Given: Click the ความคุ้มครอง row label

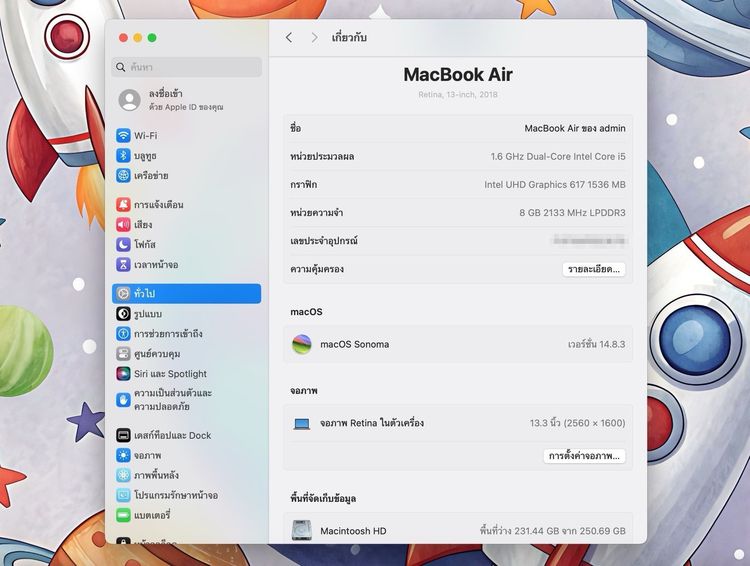Looking at the screenshot, I should [317, 269].
